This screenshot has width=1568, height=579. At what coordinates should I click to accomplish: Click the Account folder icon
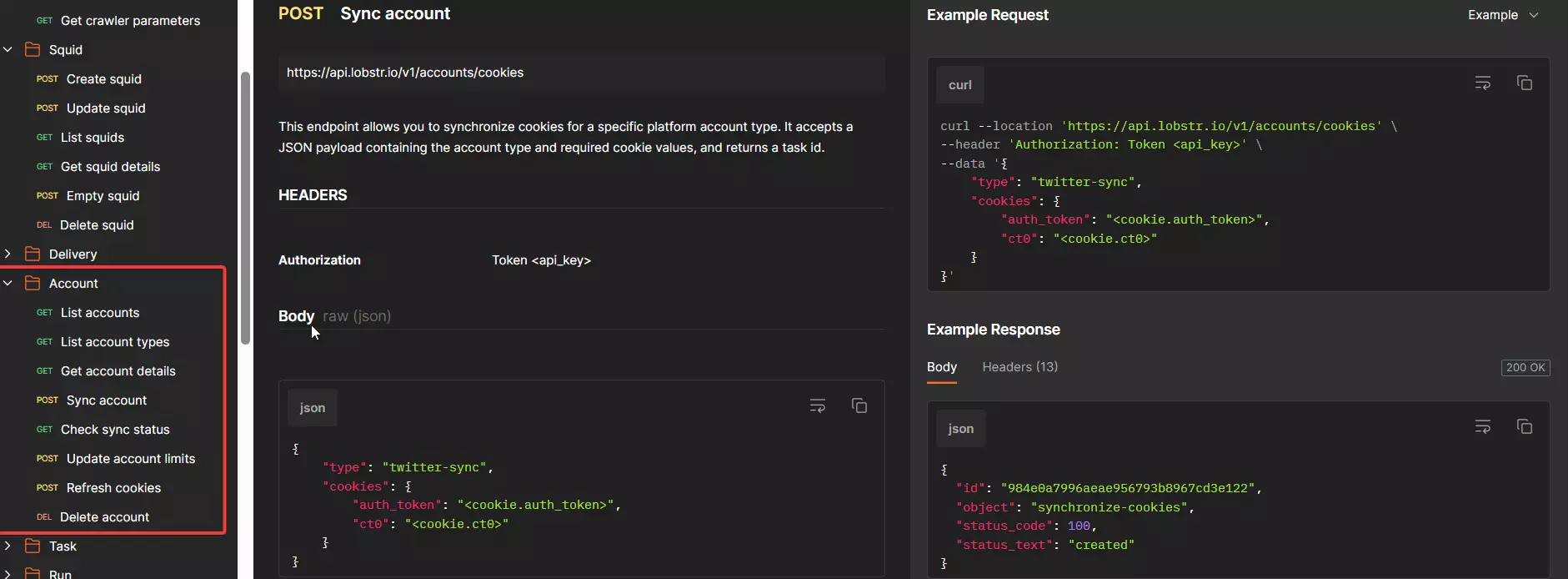[33, 283]
